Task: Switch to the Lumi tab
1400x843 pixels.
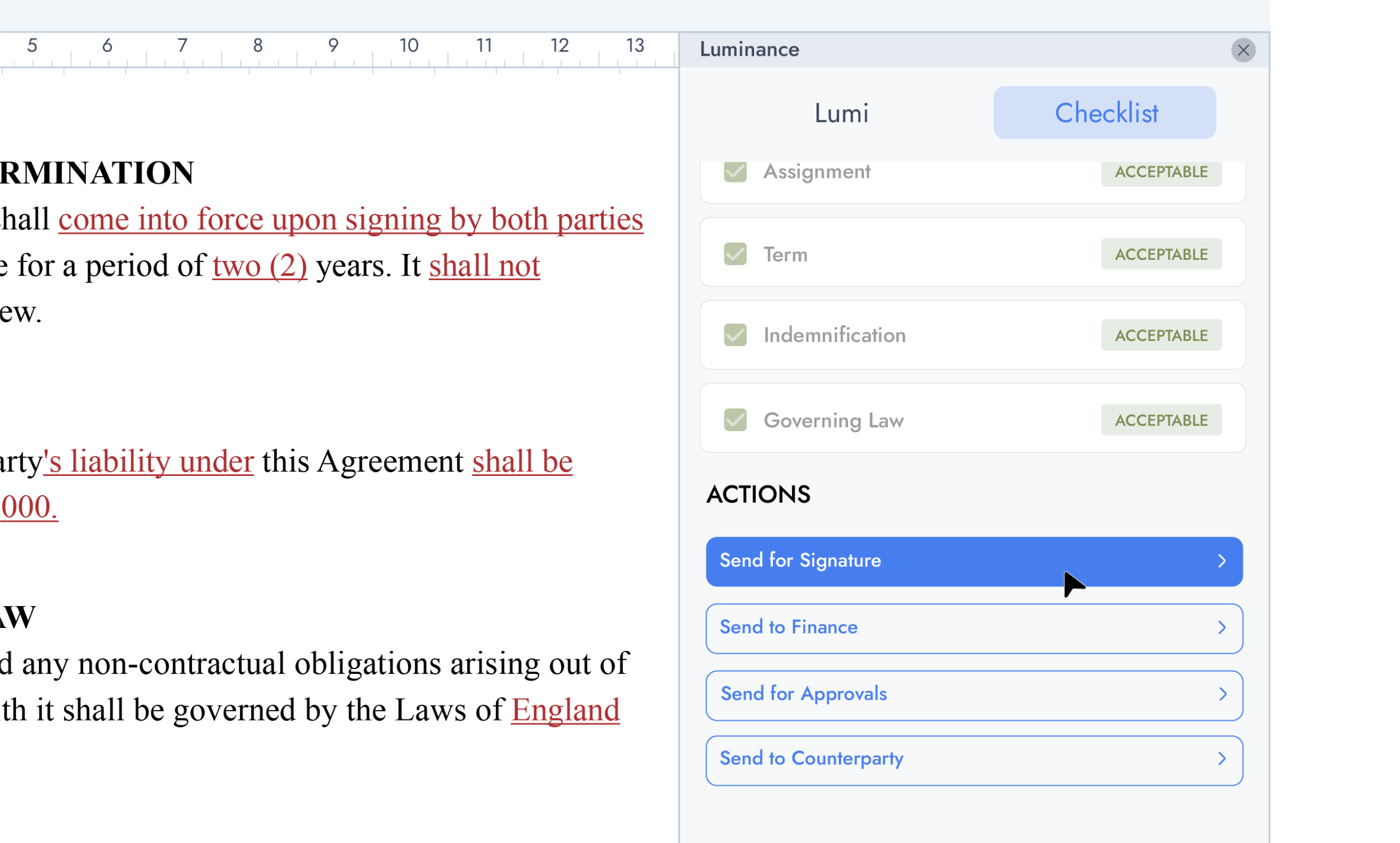Action: [x=841, y=113]
